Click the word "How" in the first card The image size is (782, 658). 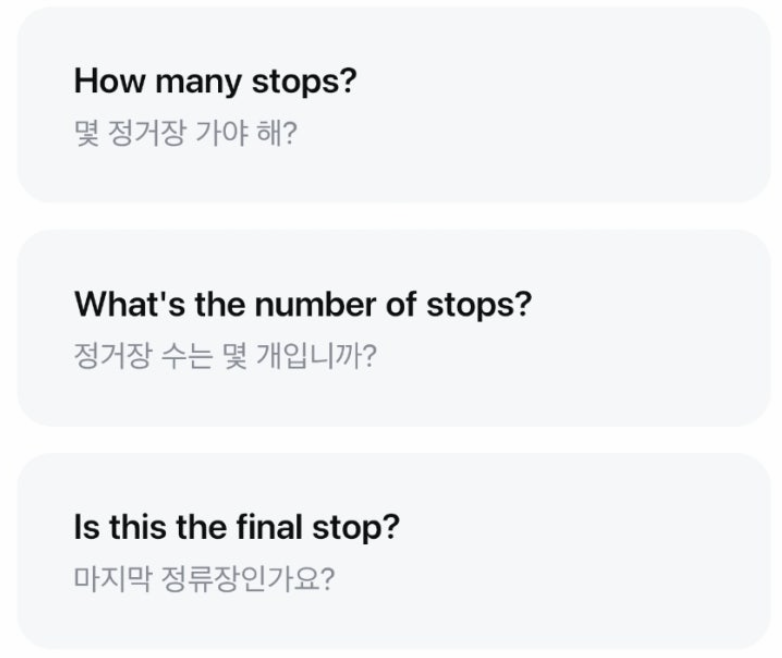[x=110, y=81]
